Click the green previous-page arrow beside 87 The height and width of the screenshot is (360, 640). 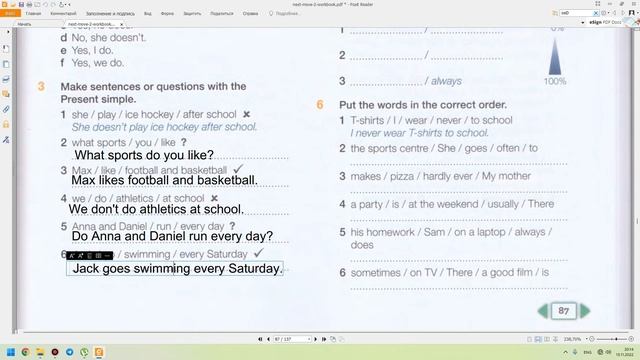pyautogui.click(x=543, y=311)
